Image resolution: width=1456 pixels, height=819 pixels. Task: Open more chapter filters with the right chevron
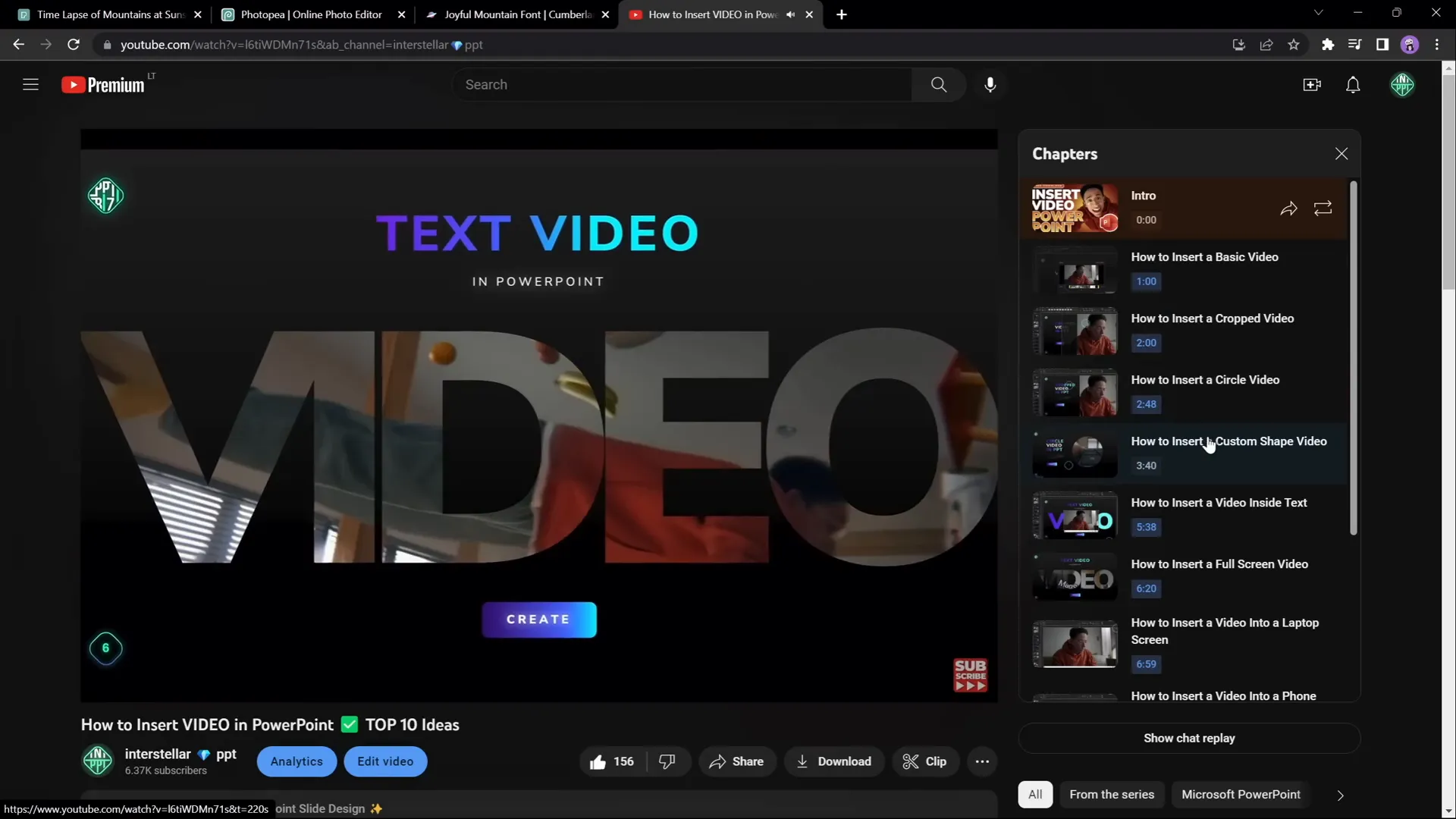click(1340, 795)
